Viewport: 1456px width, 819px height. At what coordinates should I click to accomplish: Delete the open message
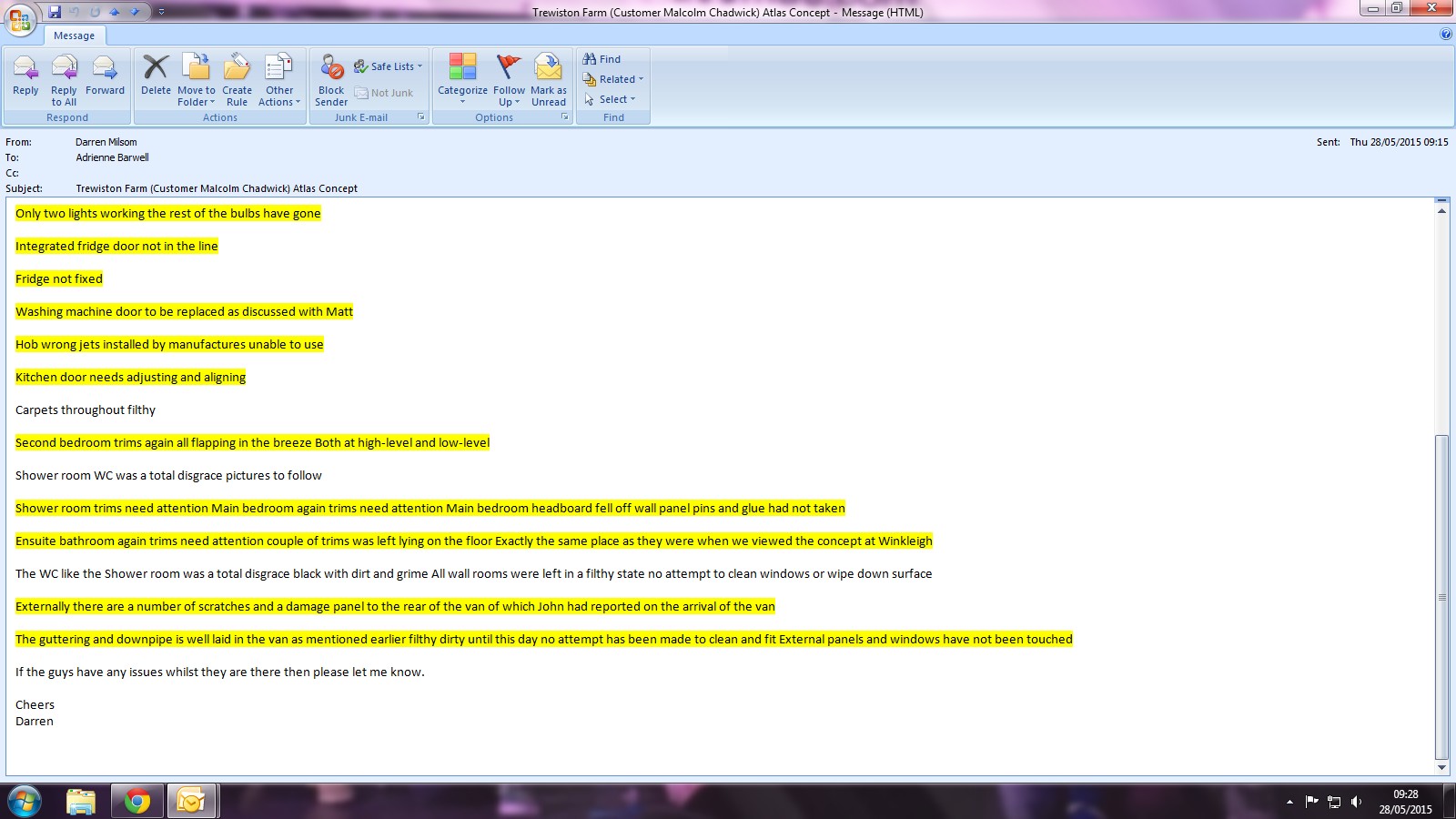pyautogui.click(x=156, y=69)
